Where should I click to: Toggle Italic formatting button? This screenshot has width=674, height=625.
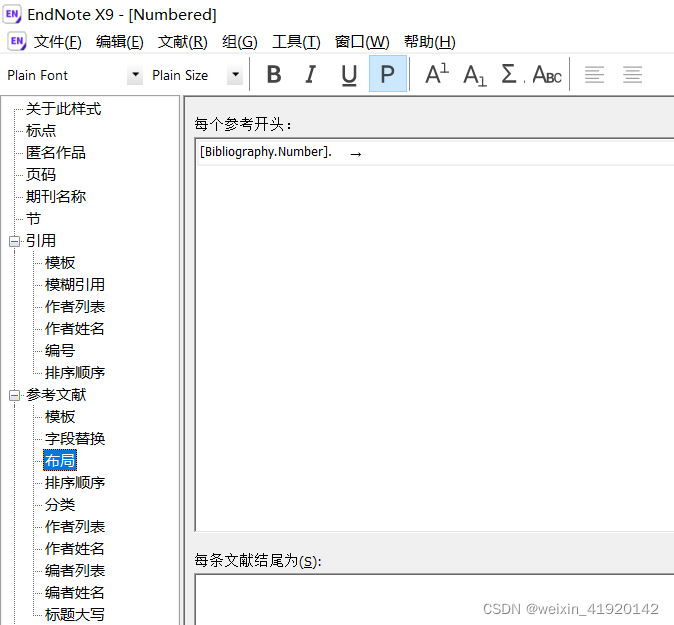[x=310, y=74]
